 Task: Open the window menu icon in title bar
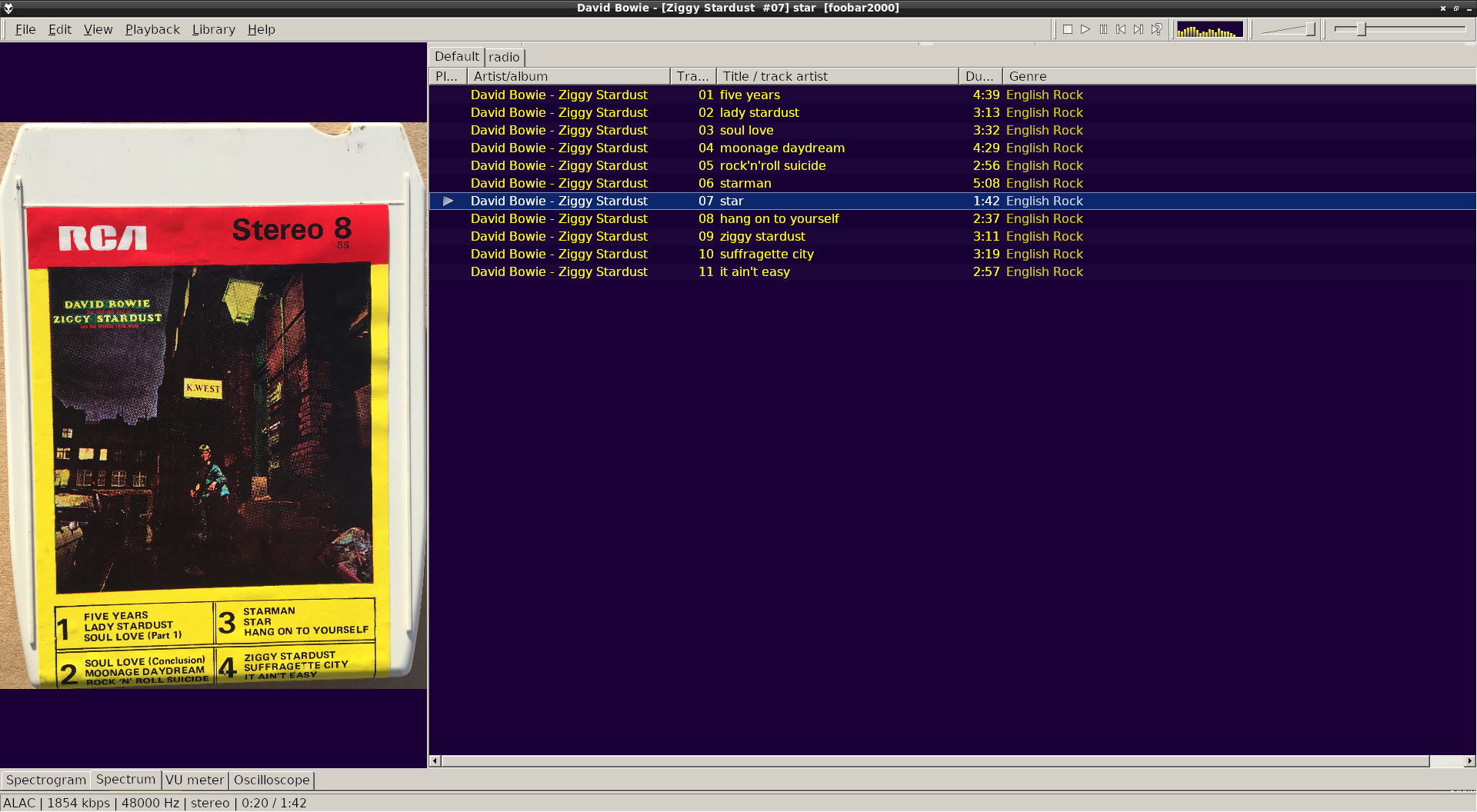[x=8, y=8]
